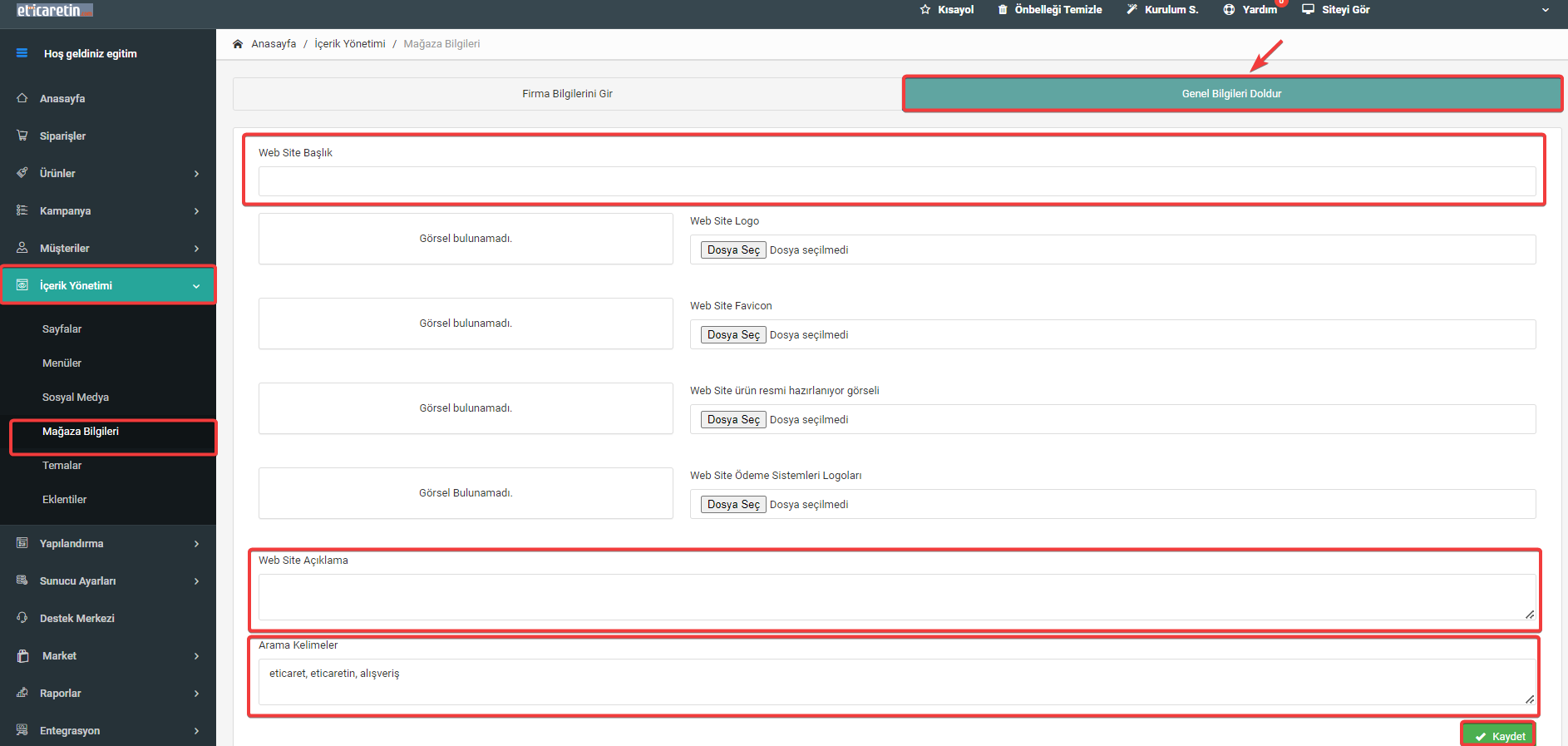Screen dimensions: 1568x746
Task: Expand the Sunucu Ayarları chevron
Action: 197,581
